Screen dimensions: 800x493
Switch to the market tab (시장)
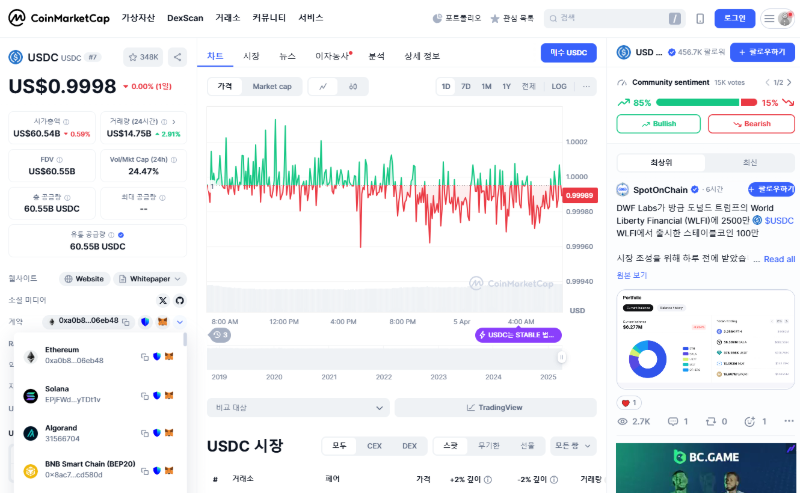(x=251, y=56)
